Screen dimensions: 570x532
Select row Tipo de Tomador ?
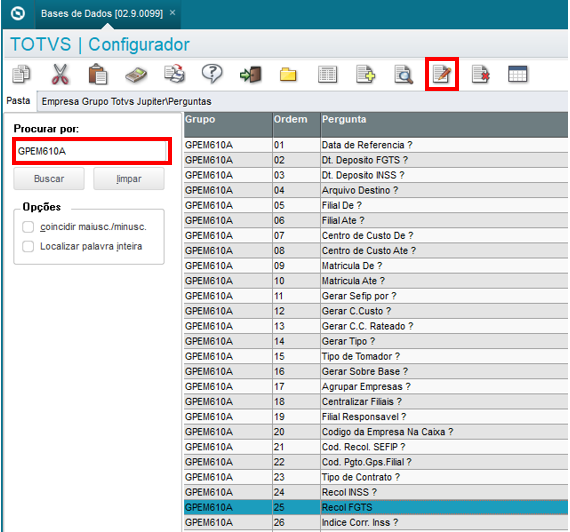coord(376,356)
